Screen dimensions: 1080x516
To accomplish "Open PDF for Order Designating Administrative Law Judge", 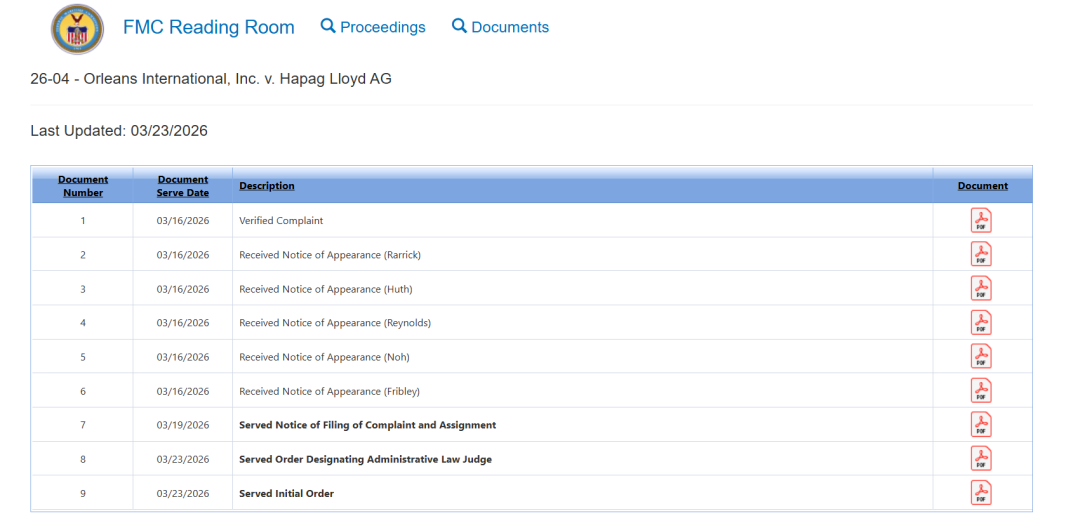I will pos(981,459).
